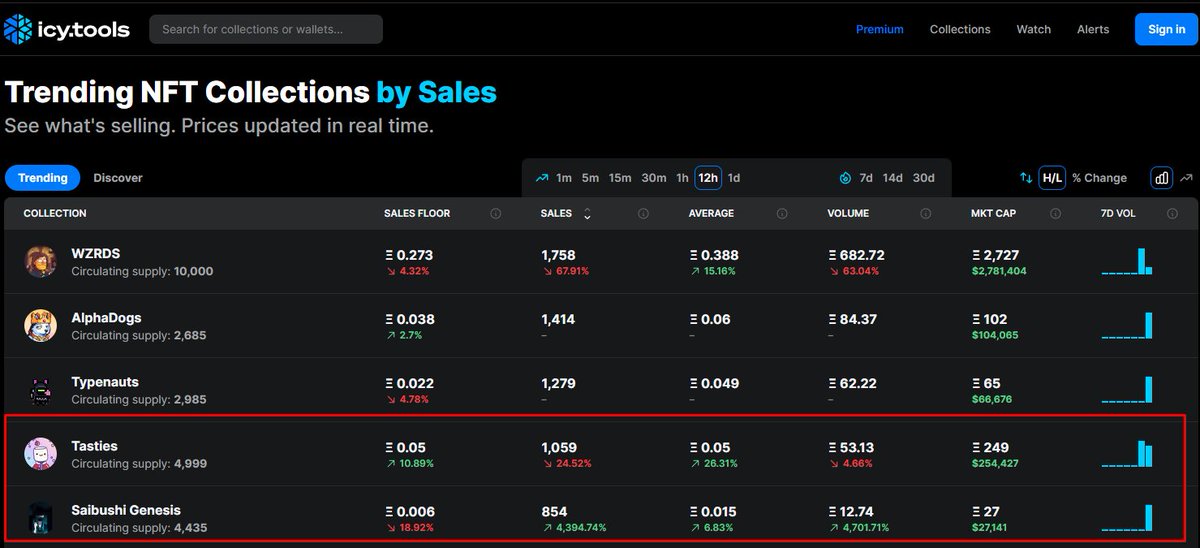Click the VOLUME column header
Viewport: 1200px width, 548px height.
pos(848,213)
